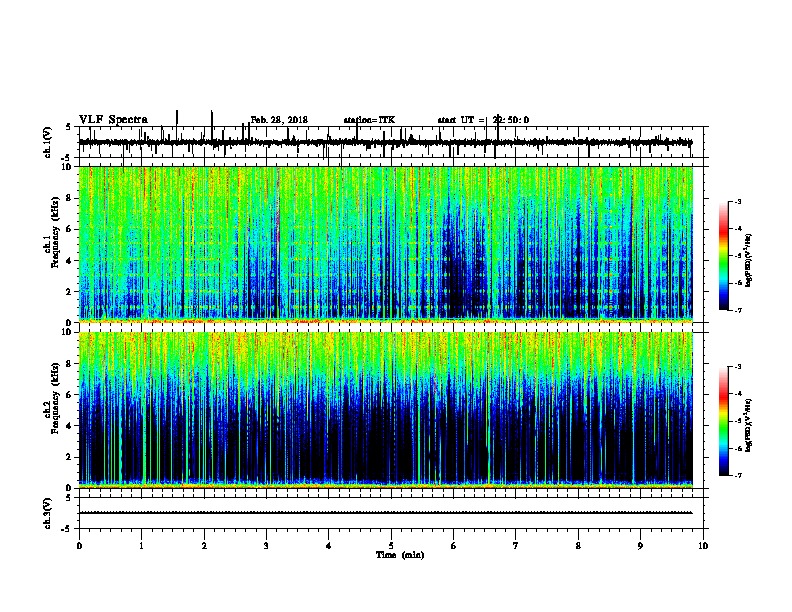Click the "-7" tick on ch.1 colorbar
This screenshot has width=792, height=612.
click(x=737, y=310)
